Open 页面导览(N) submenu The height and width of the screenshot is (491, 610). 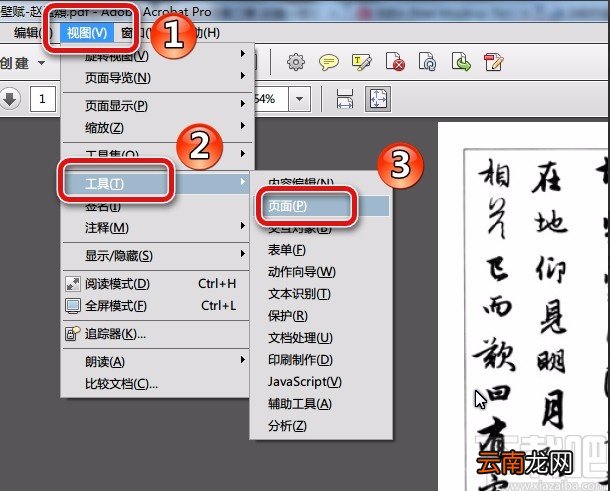click(x=156, y=78)
